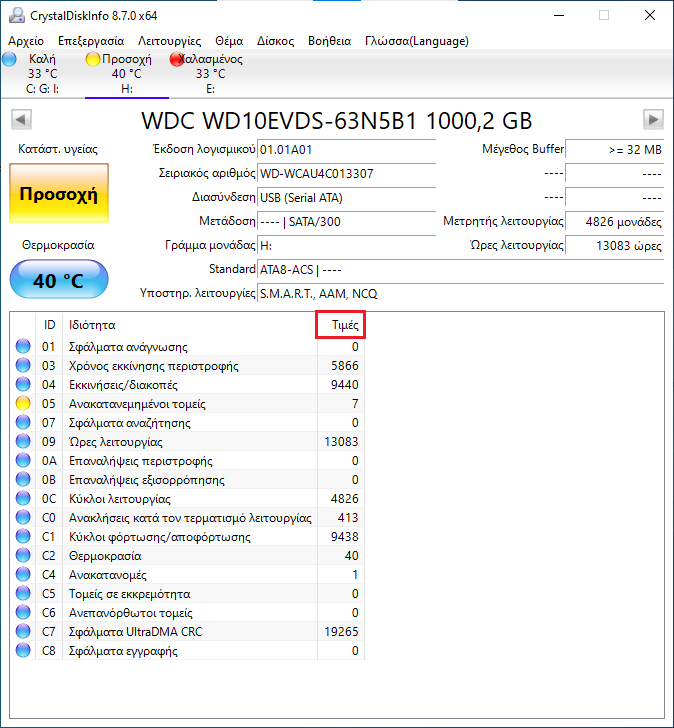Click the yellow caution-status circle icon

pos(93,59)
